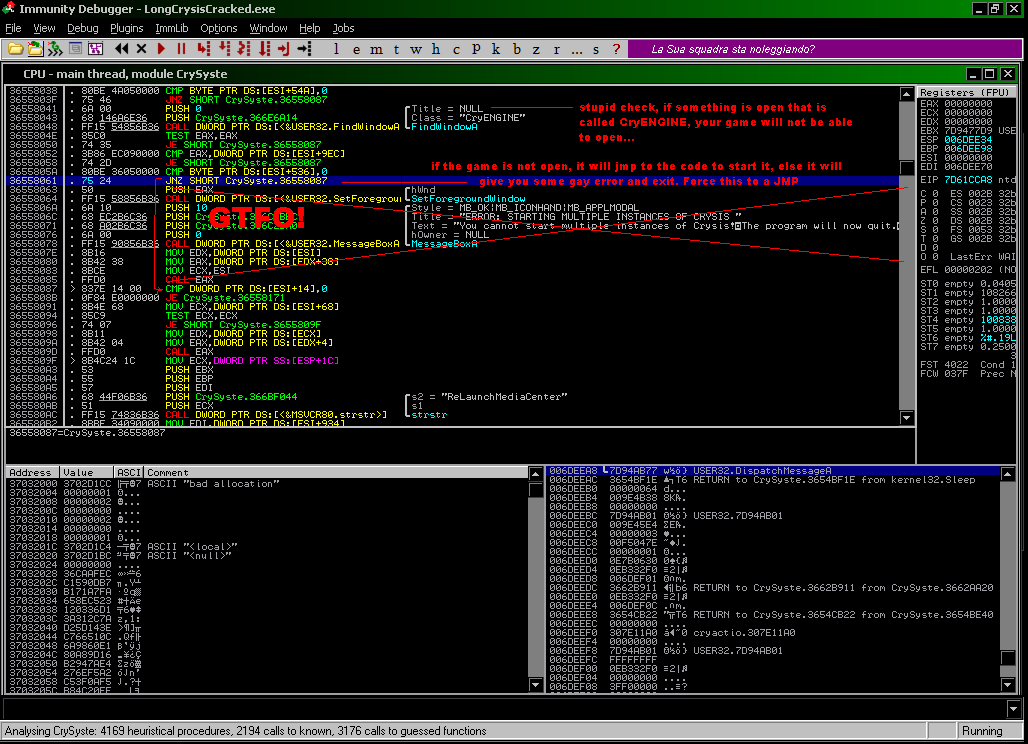Open the Window menu
Screen dimensions: 1028x744
click(268, 28)
